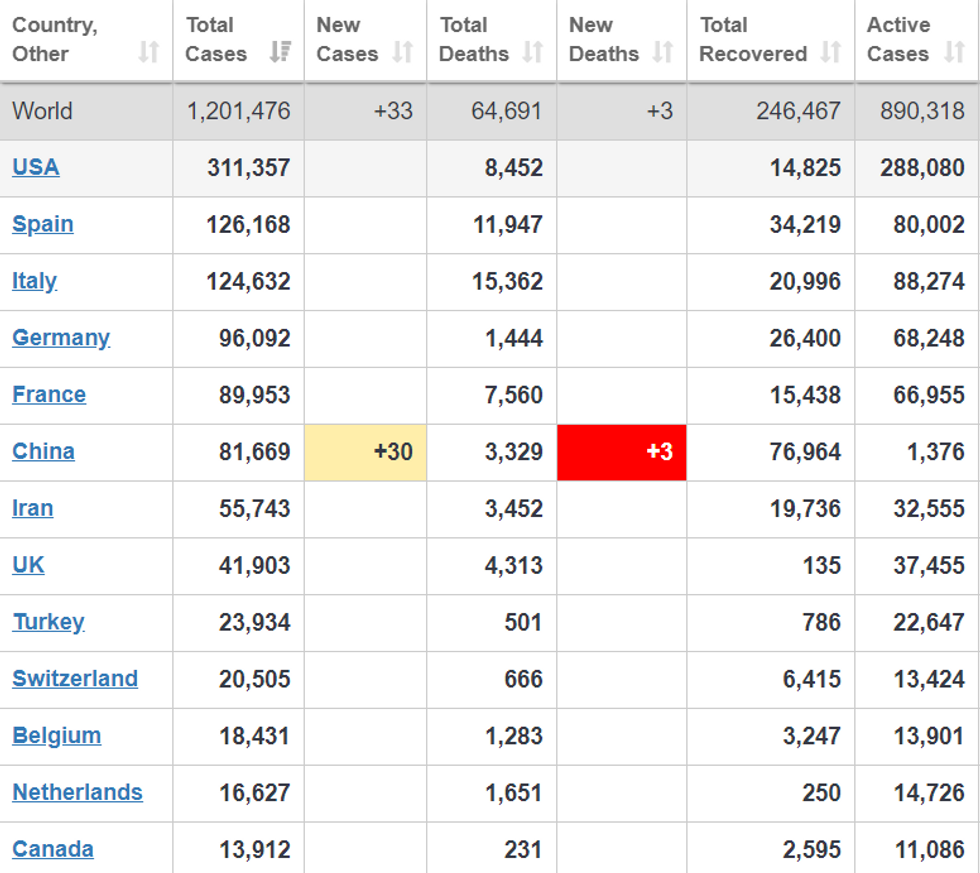Click the Total Deaths sort arrows

pos(532,52)
